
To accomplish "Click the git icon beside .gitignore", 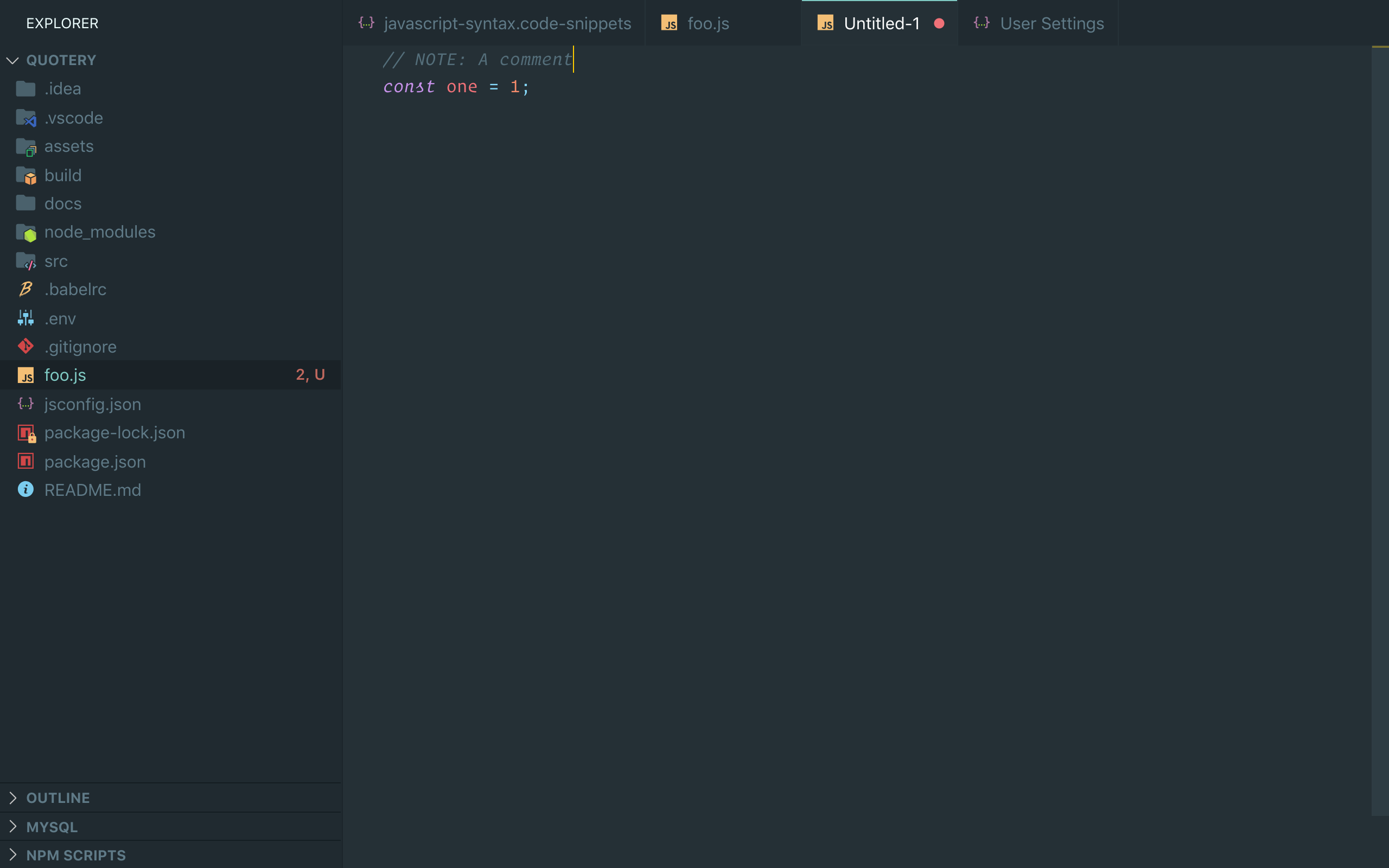I will (x=26, y=346).
